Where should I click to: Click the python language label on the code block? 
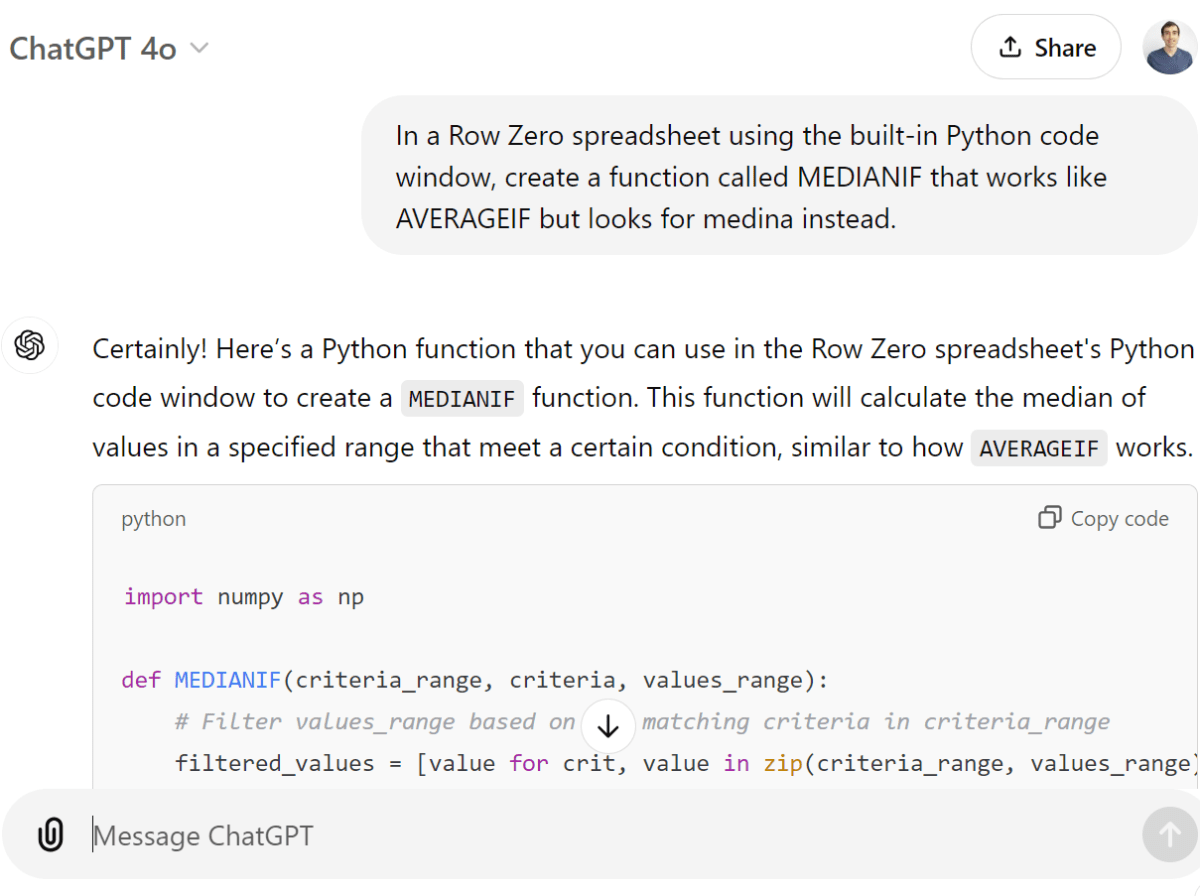pos(153,518)
